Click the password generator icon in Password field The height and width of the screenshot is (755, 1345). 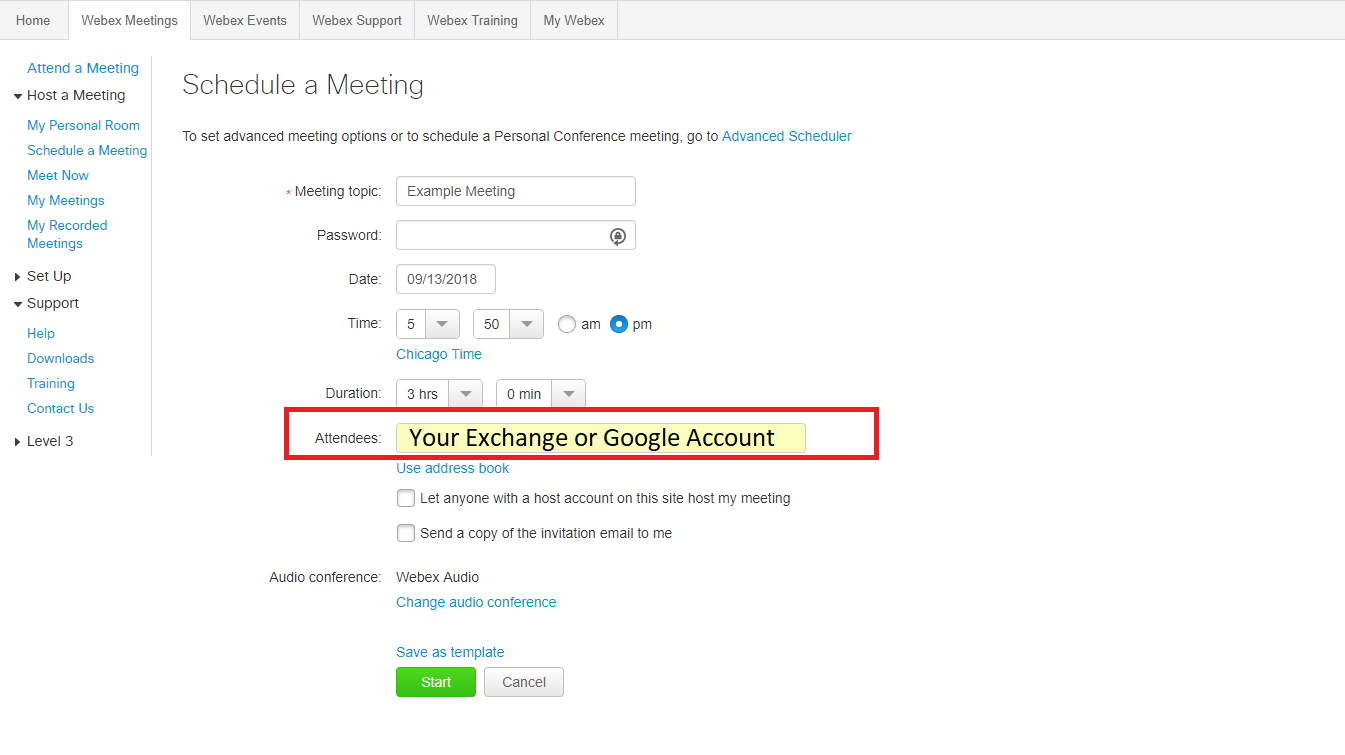618,236
